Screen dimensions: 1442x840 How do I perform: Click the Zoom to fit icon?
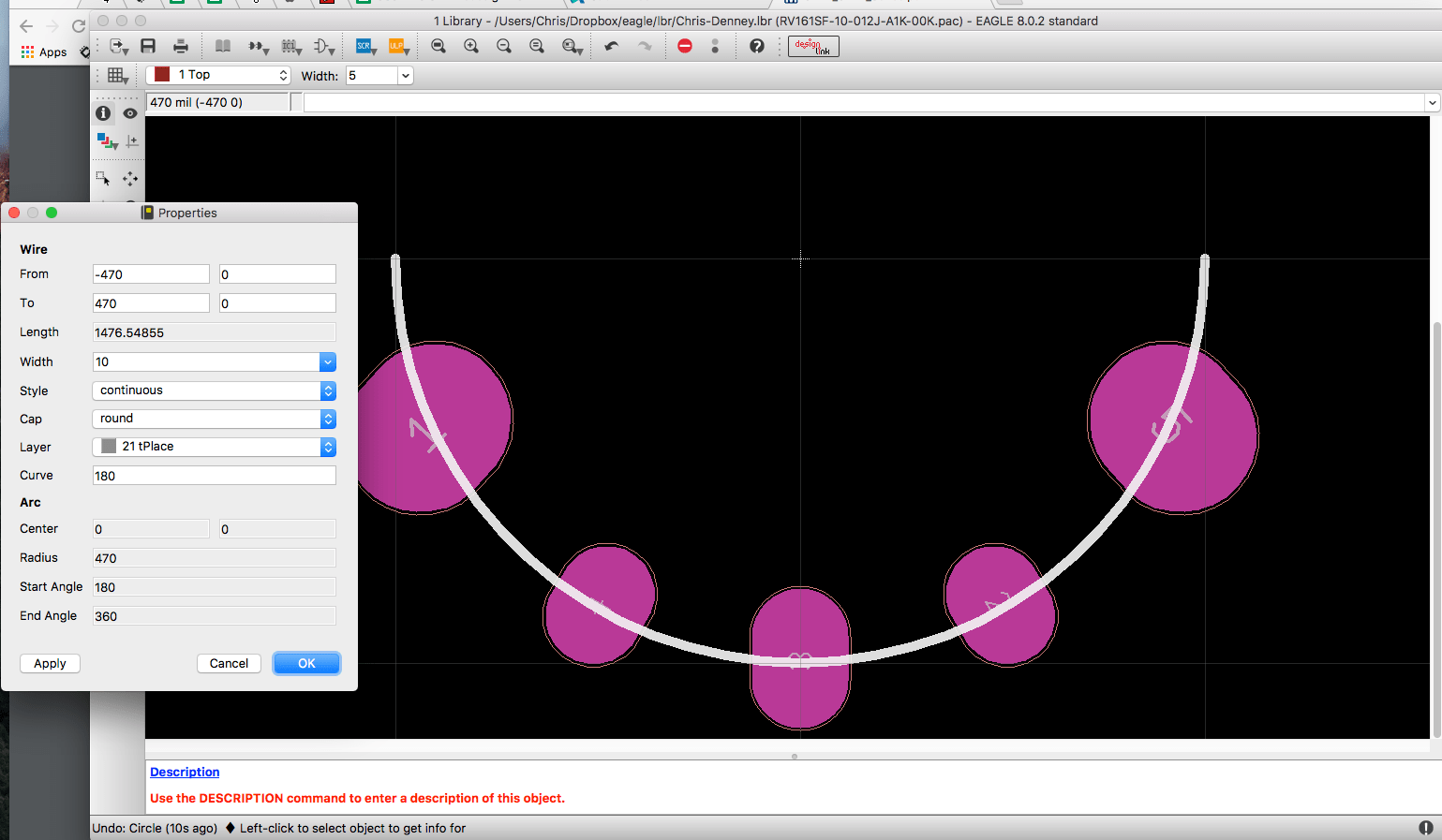click(x=438, y=45)
